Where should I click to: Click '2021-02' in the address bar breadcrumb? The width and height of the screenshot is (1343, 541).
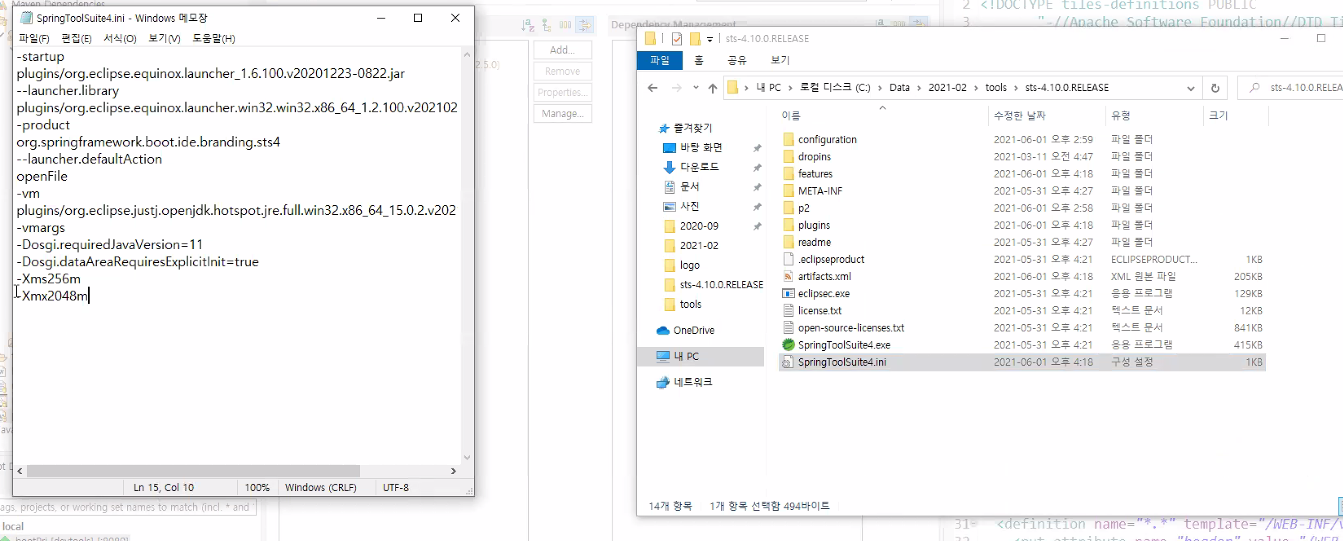[947, 88]
